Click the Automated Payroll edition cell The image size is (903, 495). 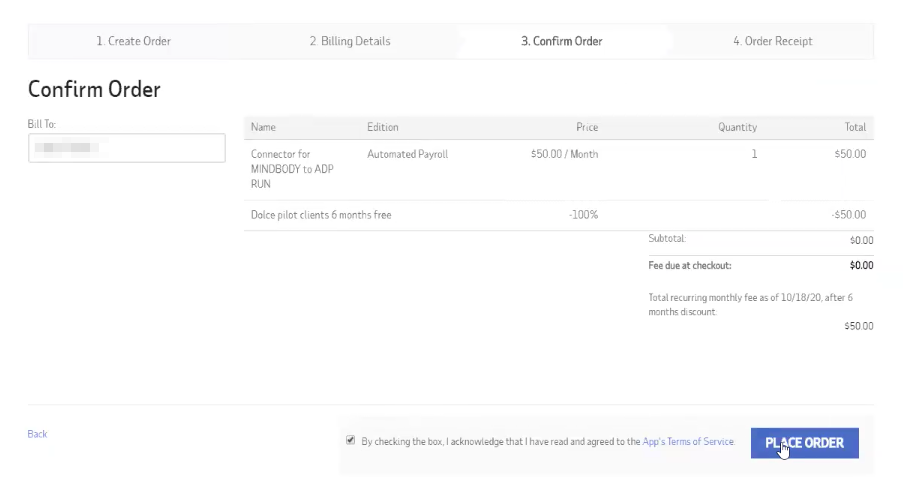407,154
